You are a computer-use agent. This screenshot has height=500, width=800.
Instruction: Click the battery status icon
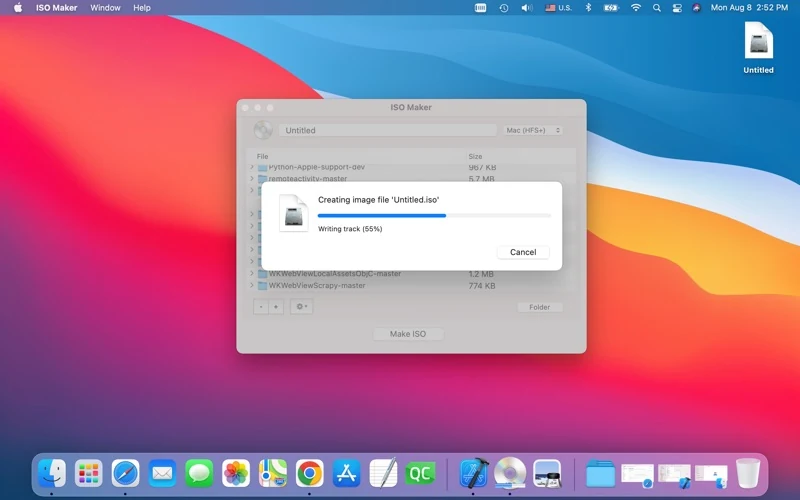tap(611, 8)
